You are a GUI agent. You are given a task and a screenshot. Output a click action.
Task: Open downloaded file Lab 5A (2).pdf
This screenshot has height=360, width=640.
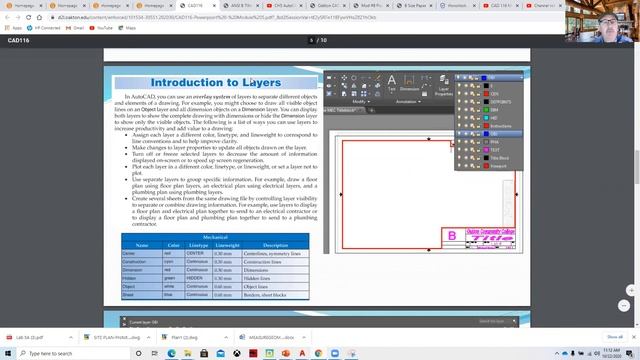[x=30, y=338]
